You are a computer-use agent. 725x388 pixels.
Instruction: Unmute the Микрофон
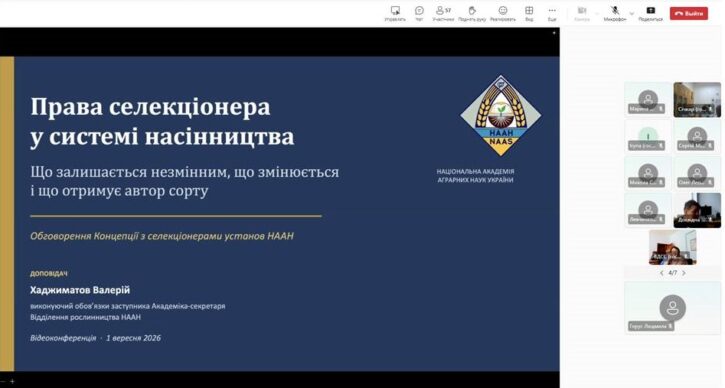[x=615, y=14]
